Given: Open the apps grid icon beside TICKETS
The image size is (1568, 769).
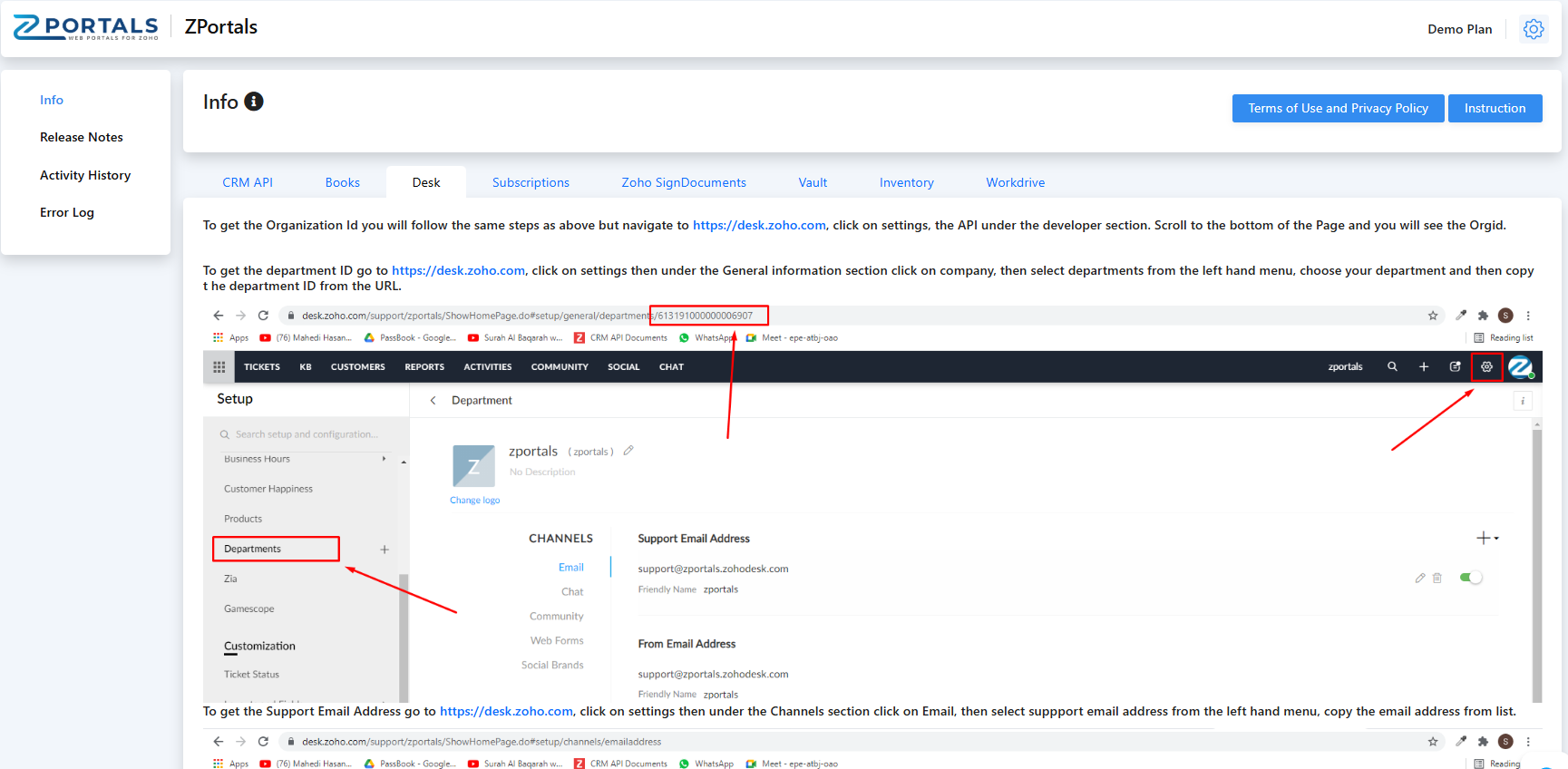Looking at the screenshot, I should click(219, 367).
